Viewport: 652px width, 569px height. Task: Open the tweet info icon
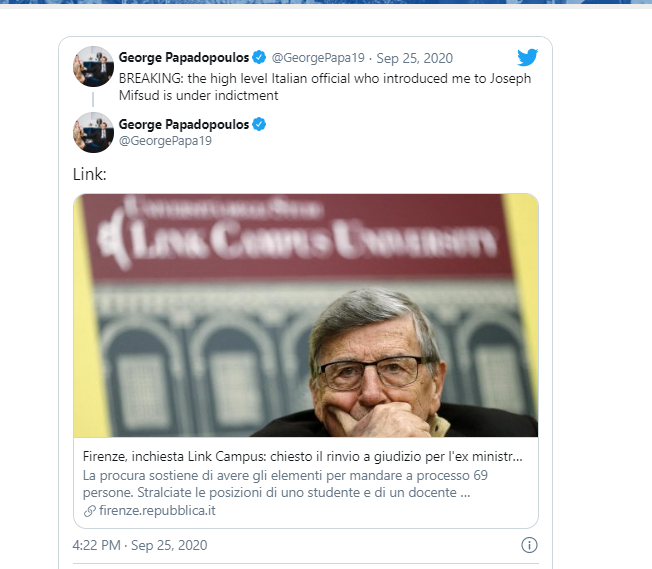(530, 545)
